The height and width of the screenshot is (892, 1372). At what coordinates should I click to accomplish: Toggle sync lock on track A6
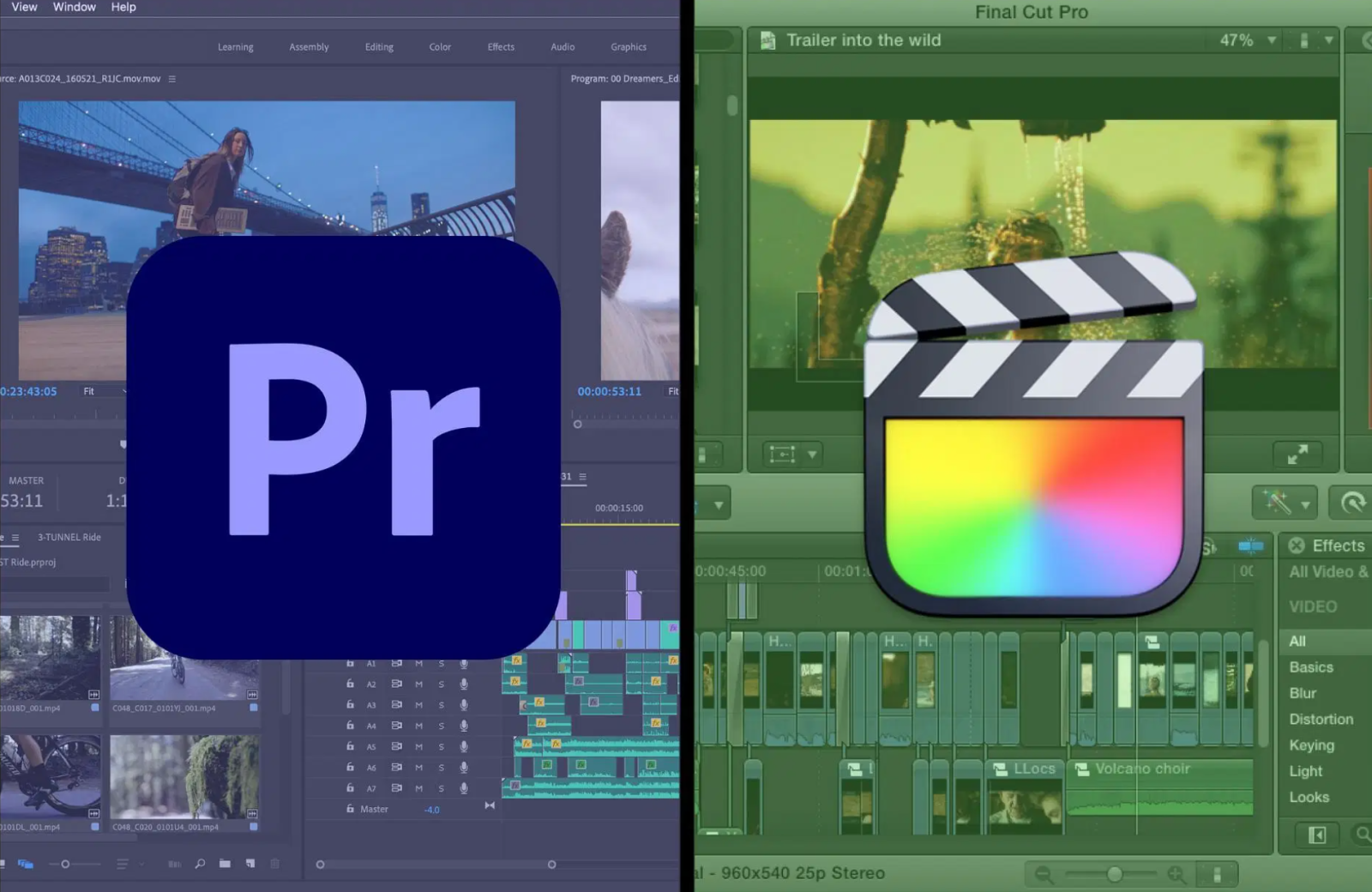tap(397, 767)
